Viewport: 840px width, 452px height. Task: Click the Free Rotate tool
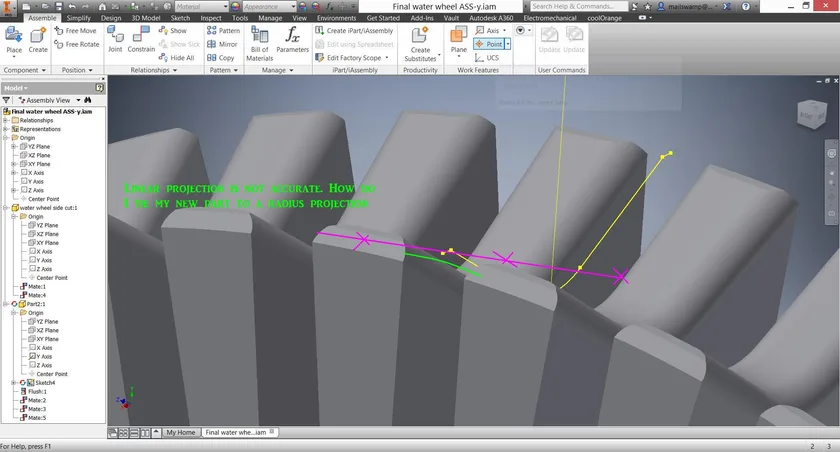tap(77, 44)
